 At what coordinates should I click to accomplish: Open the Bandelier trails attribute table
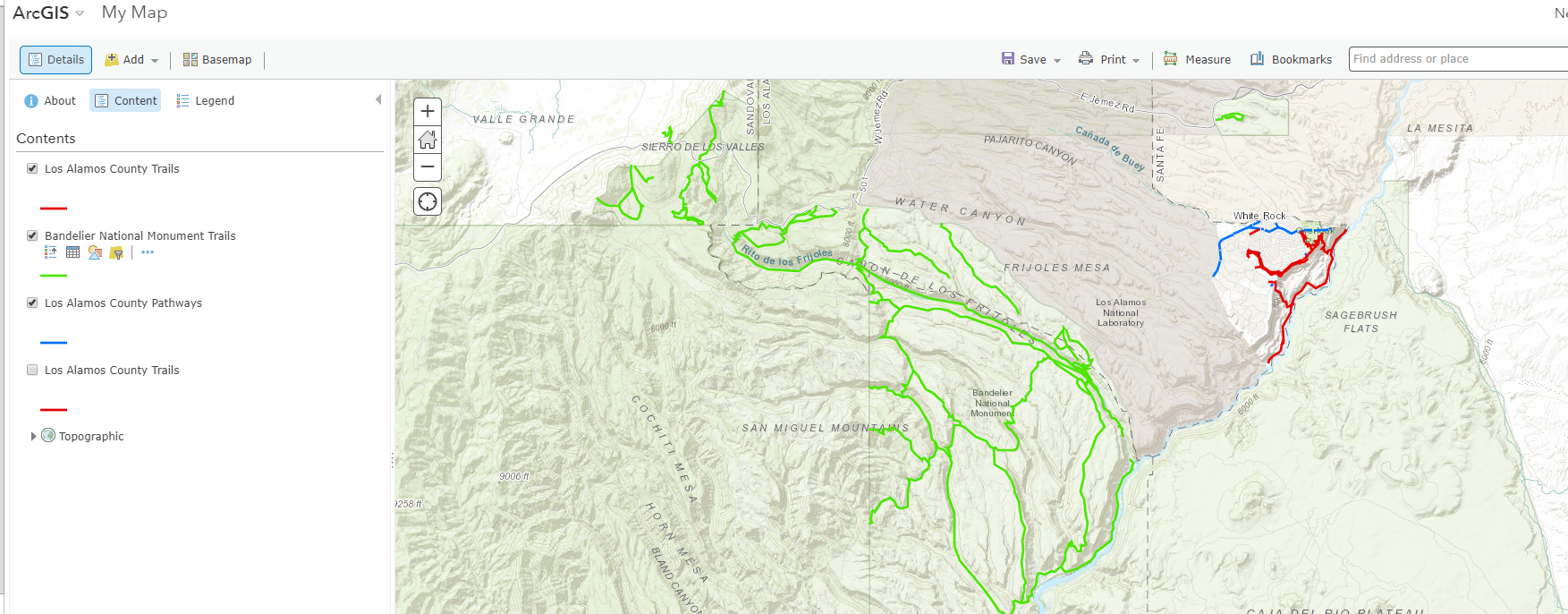coord(73,252)
